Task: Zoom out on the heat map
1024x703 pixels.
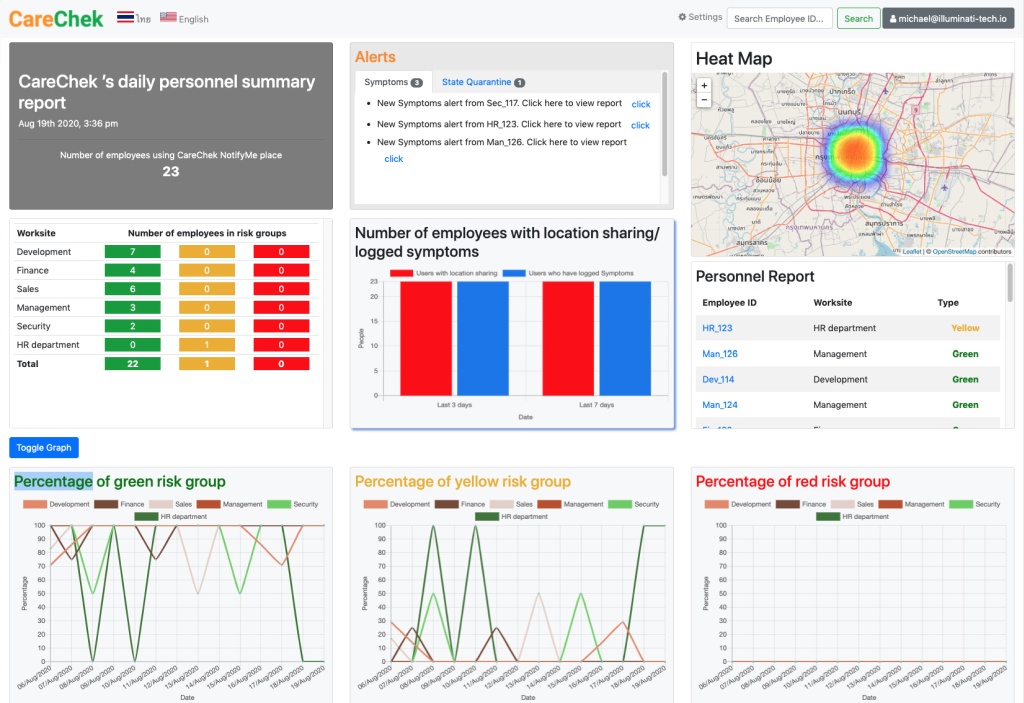Action: tap(704, 100)
